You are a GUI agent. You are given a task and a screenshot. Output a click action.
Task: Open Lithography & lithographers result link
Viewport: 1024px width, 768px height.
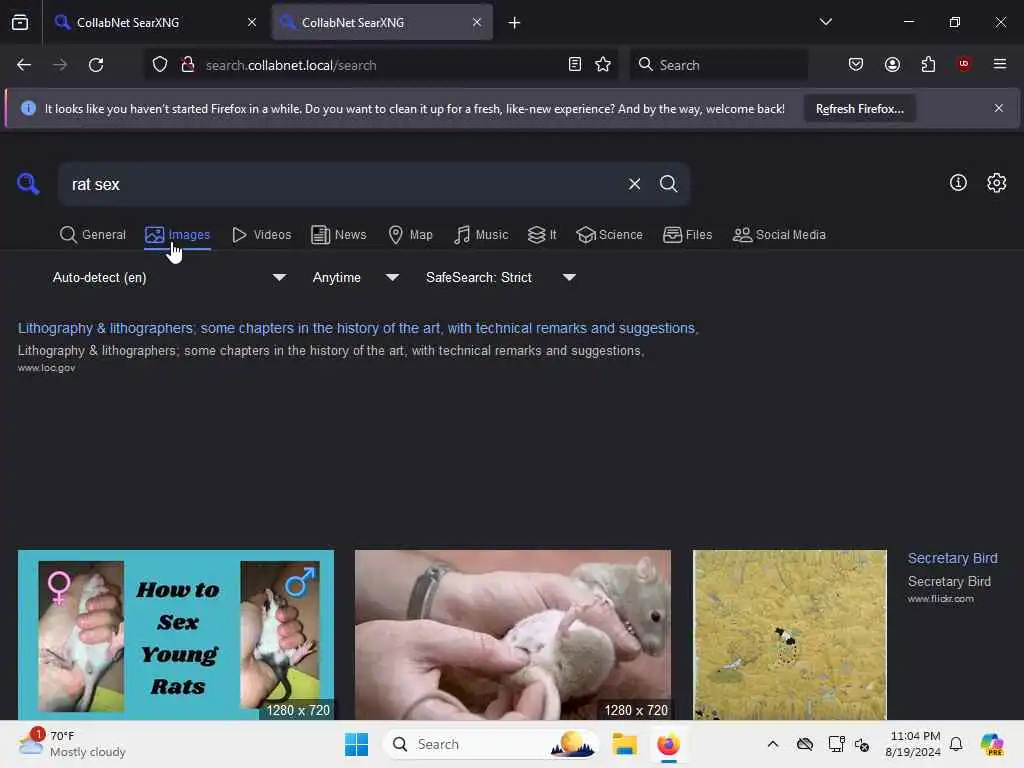tap(358, 328)
